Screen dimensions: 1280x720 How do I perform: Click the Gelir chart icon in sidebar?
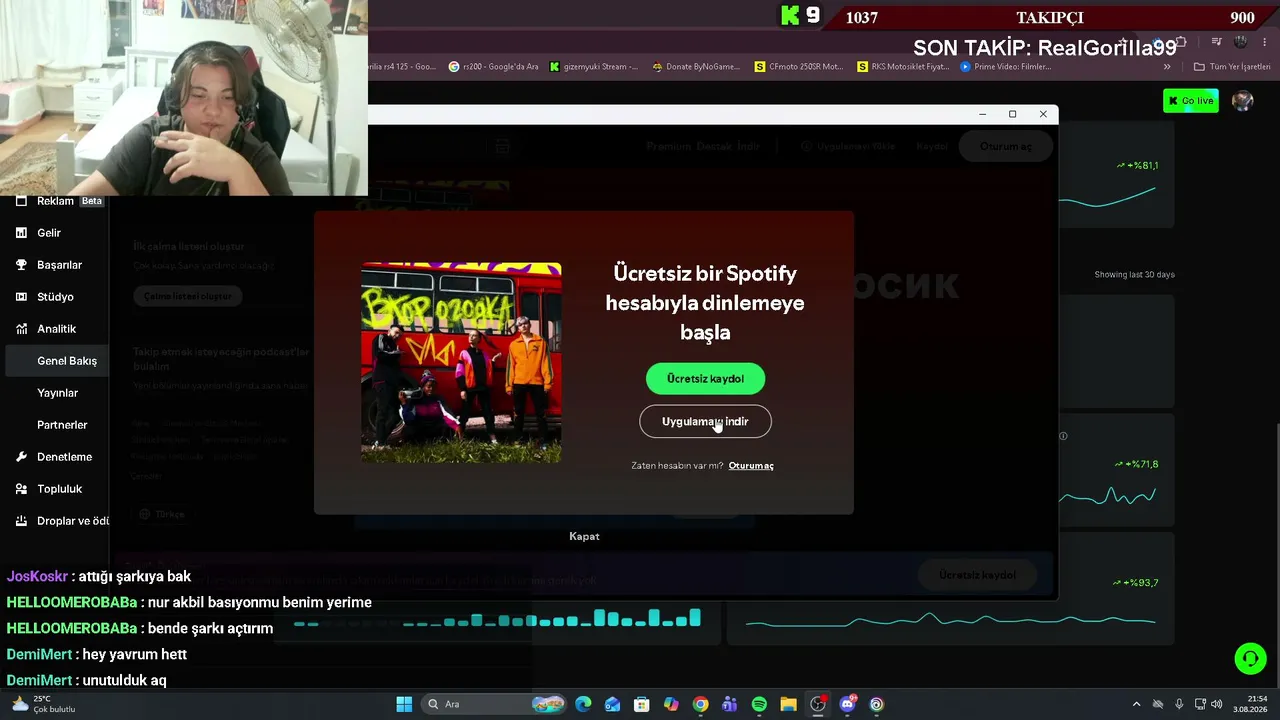click(21, 233)
